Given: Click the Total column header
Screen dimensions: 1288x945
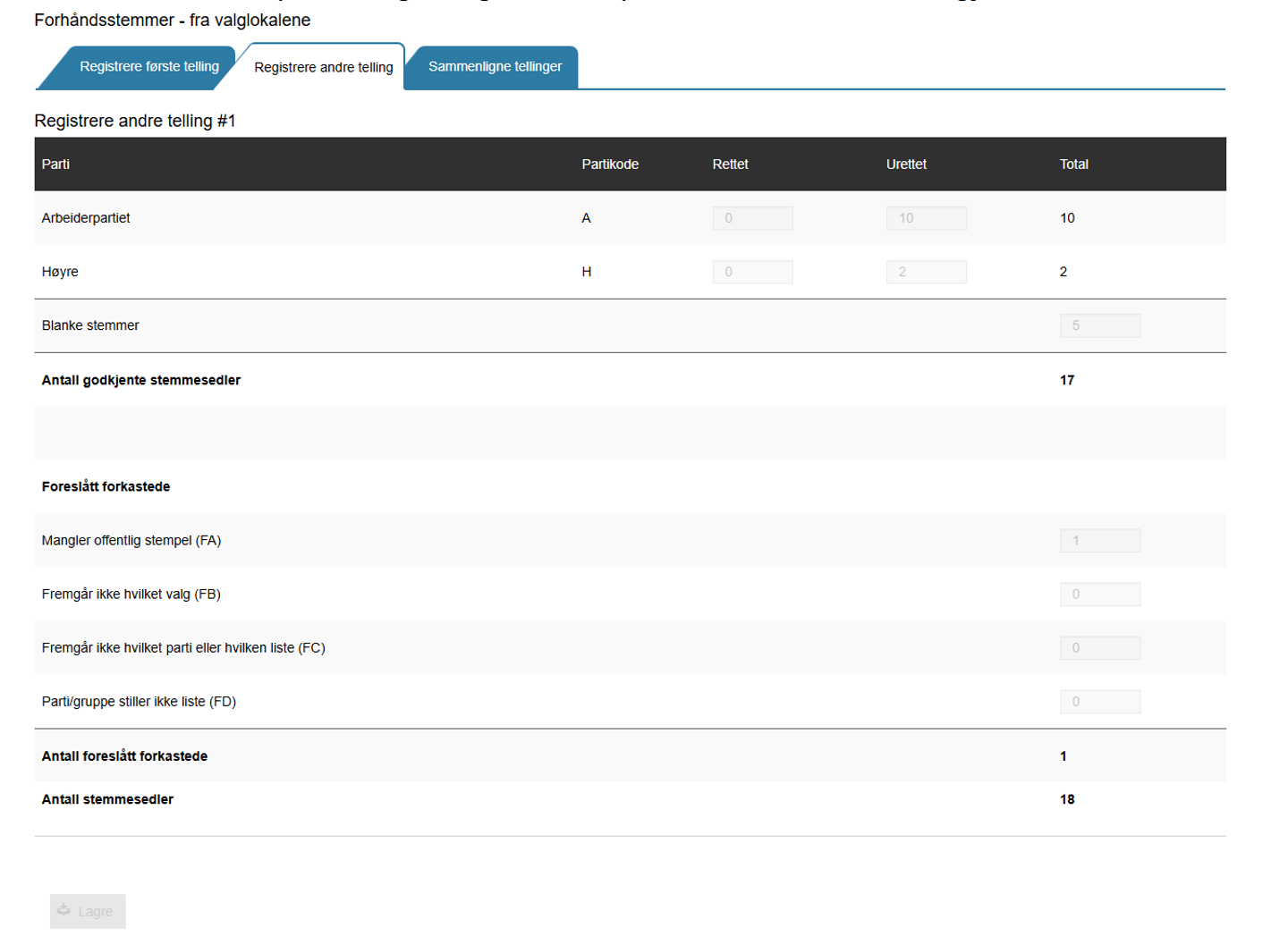Looking at the screenshot, I should 1073,165.
